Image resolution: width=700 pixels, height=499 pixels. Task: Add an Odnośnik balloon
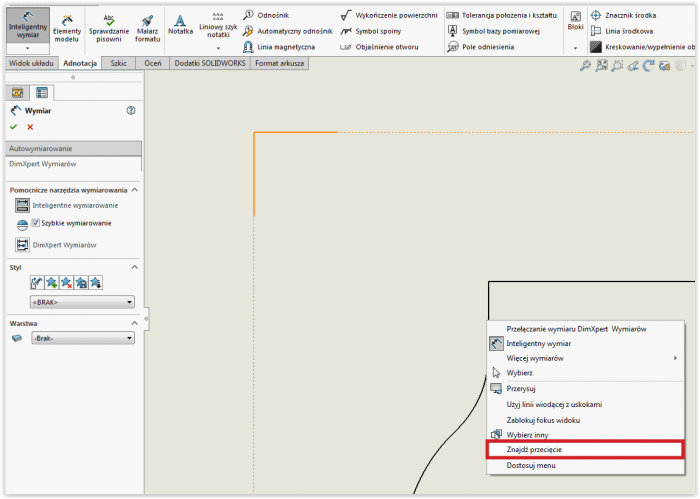[266, 15]
